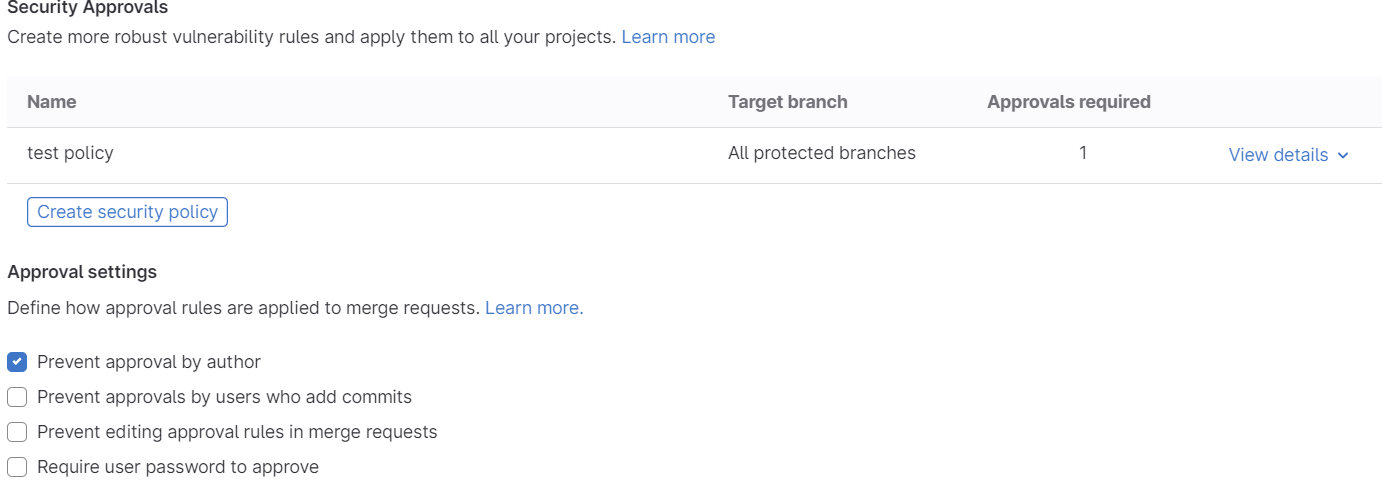Open Learn more link under Approval settings
Image resolution: width=1382 pixels, height=488 pixels.
(534, 308)
